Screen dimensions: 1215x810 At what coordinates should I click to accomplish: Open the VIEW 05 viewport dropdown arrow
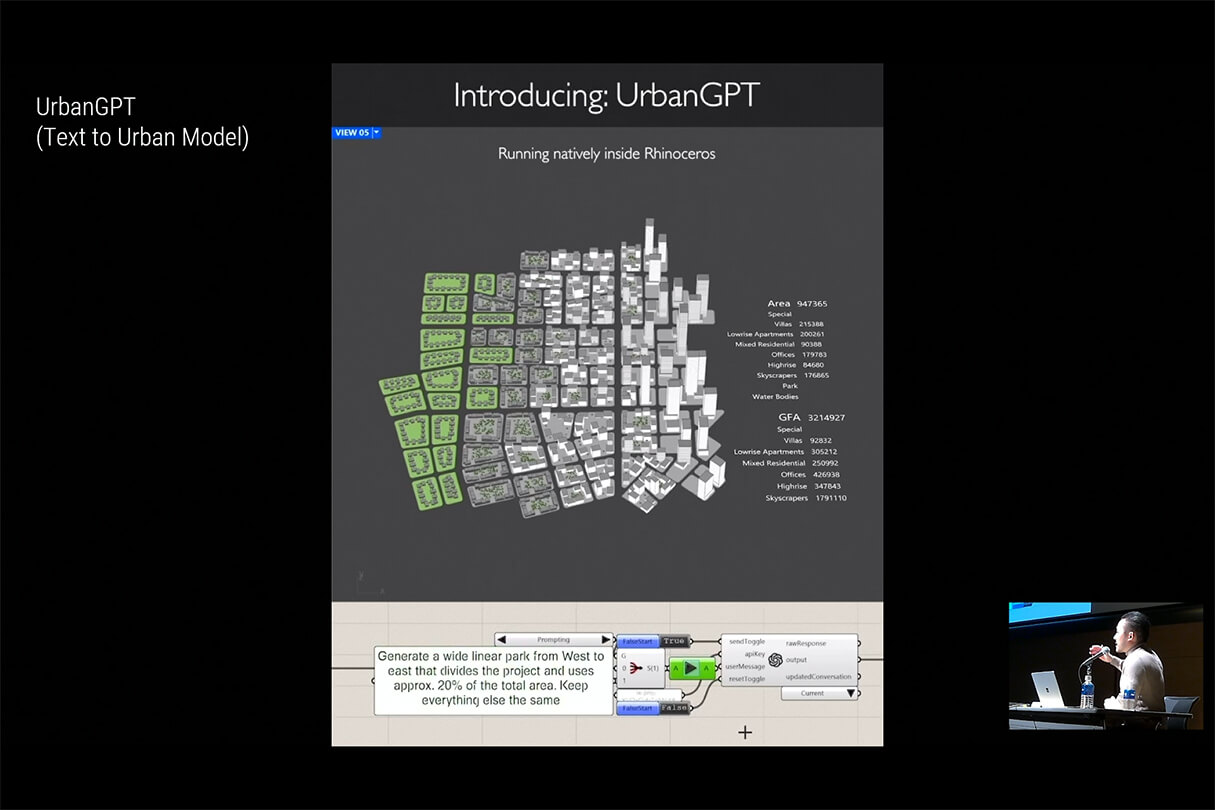coord(377,133)
